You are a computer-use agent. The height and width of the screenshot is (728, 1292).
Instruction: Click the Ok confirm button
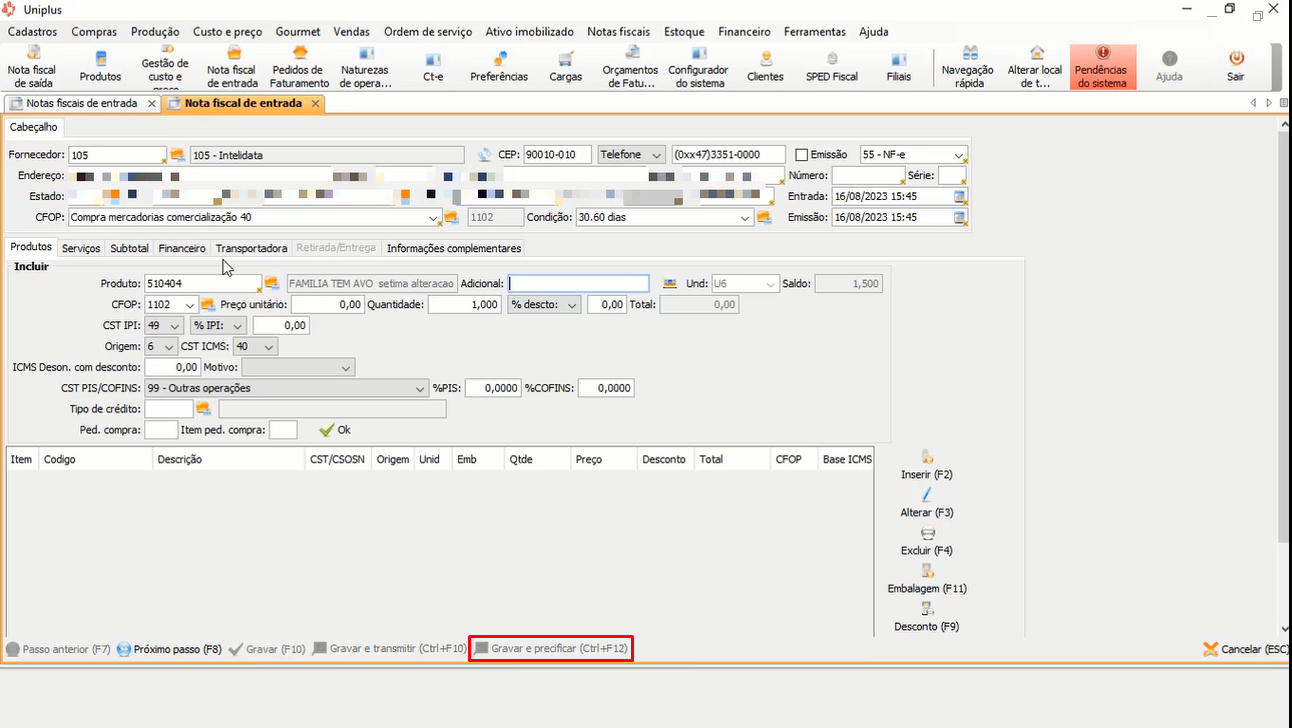tap(335, 430)
